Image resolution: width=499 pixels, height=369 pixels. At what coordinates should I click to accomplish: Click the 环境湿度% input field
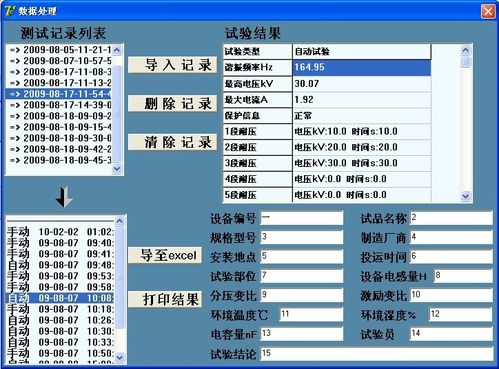[461, 314]
